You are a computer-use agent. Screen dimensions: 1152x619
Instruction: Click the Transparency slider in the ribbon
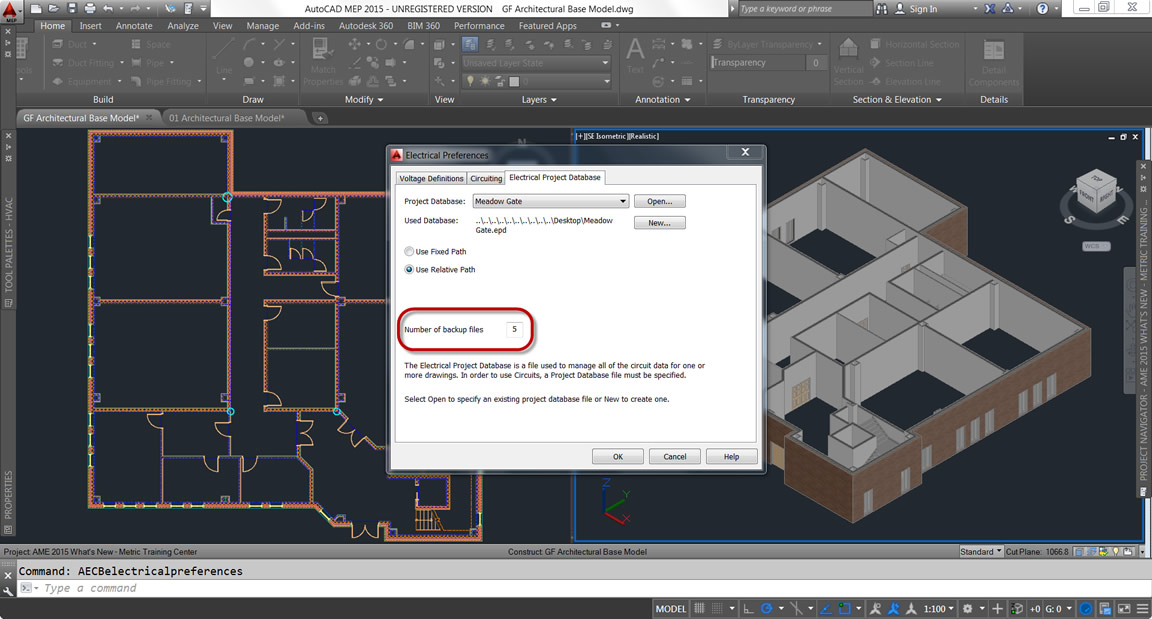click(x=757, y=63)
